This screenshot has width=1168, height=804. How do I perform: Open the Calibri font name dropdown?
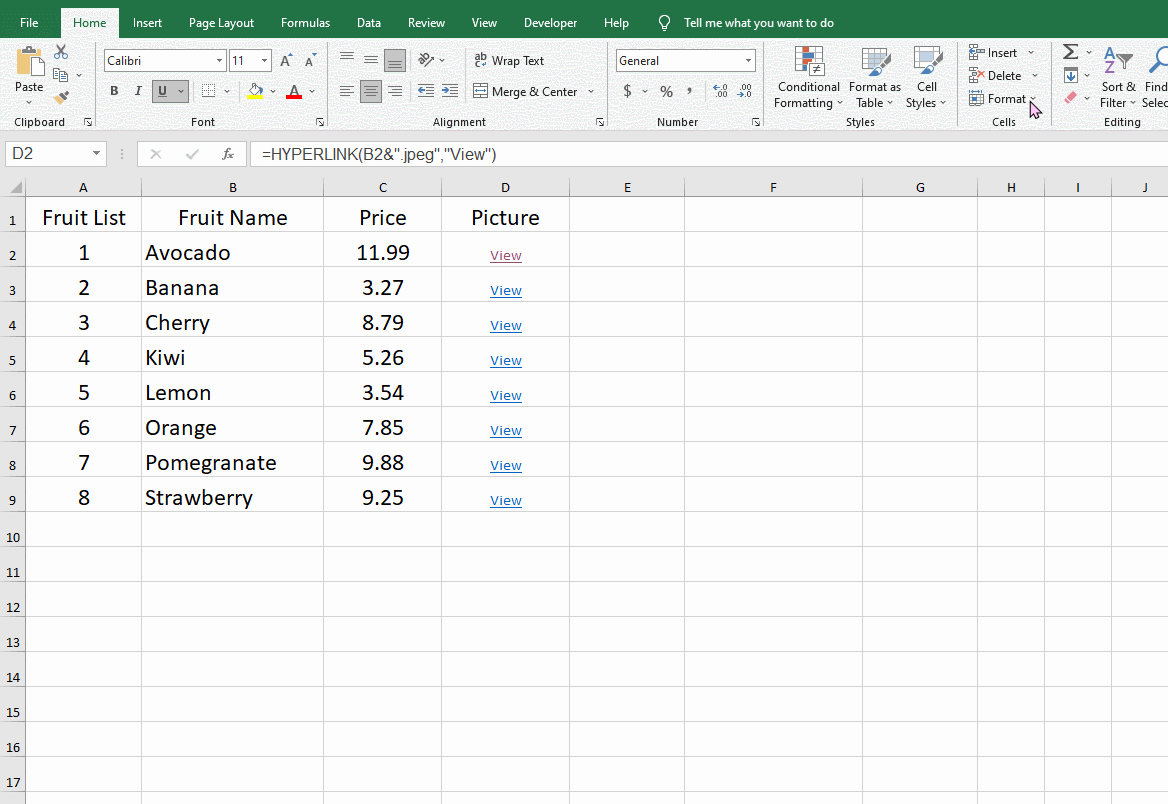click(219, 60)
